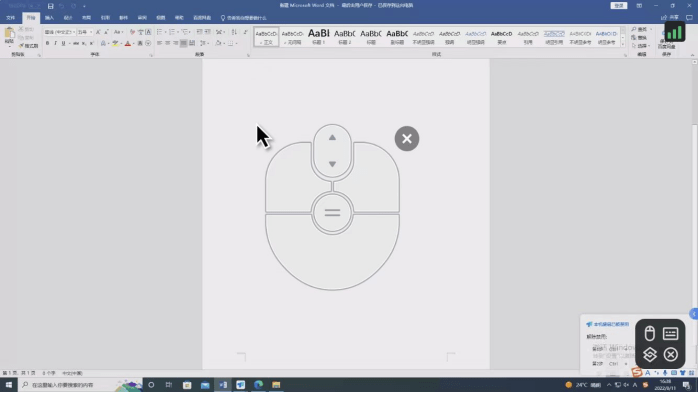Screen dimensions: 698x393
Task: Toggle Strikethrough formatting
Action: point(76,43)
